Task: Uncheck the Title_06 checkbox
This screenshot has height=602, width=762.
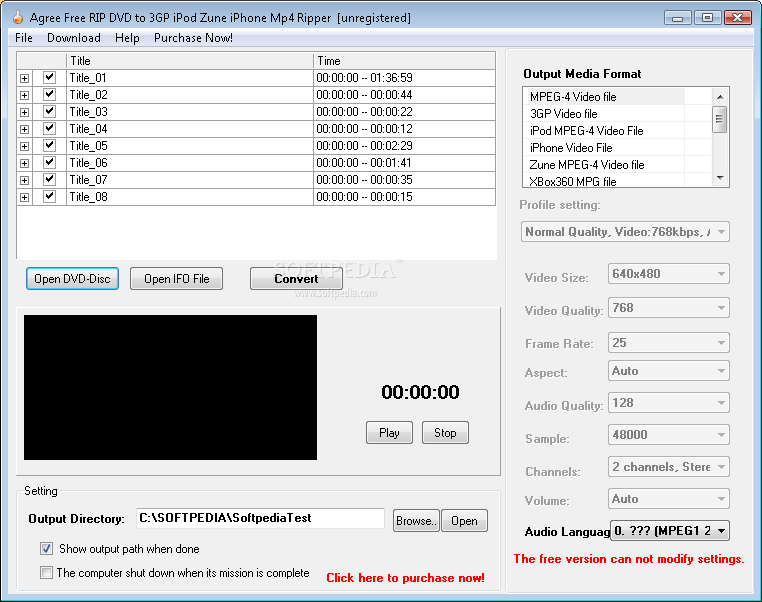Action: (x=49, y=162)
